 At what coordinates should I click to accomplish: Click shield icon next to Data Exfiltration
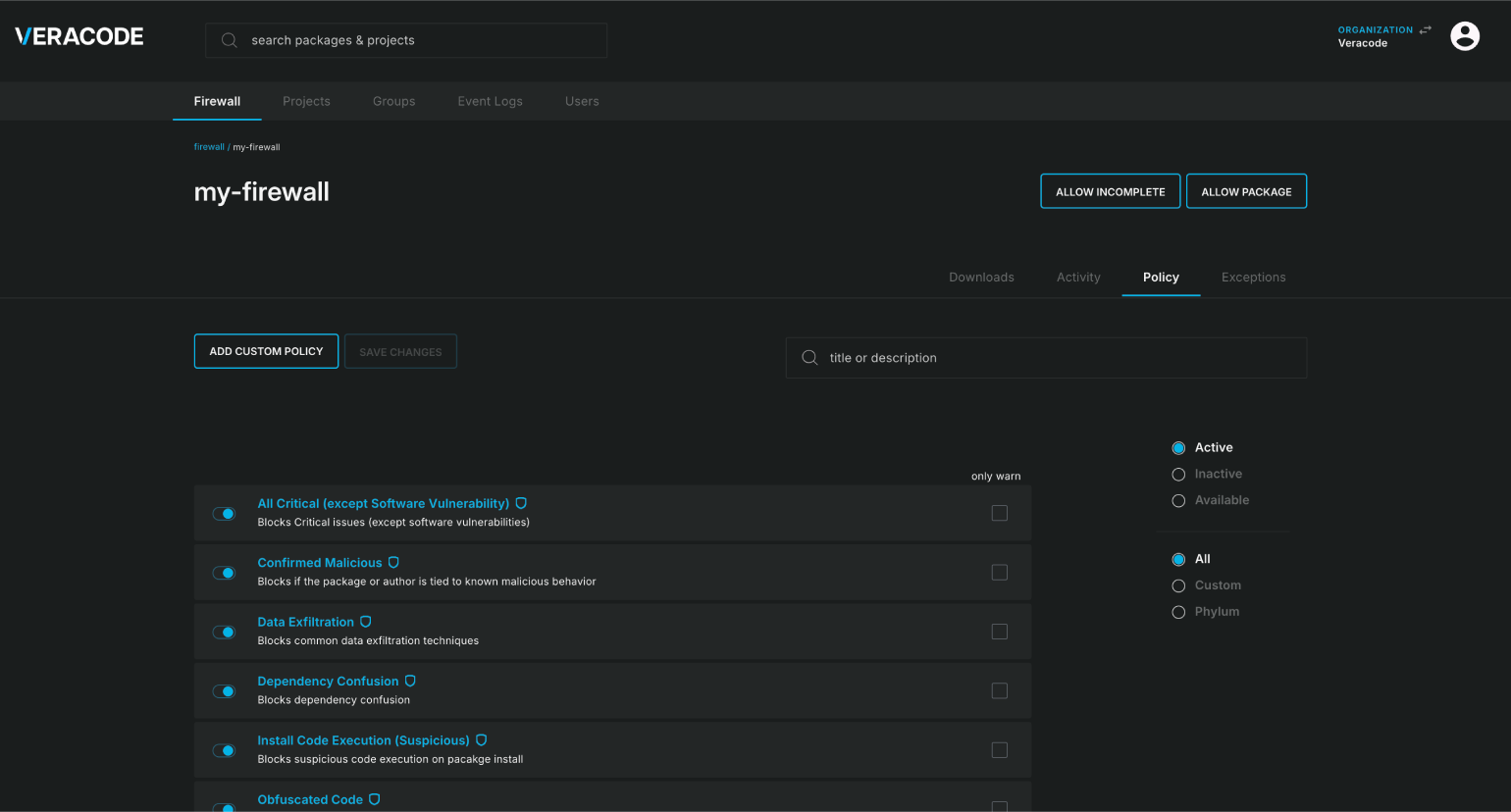(x=366, y=622)
